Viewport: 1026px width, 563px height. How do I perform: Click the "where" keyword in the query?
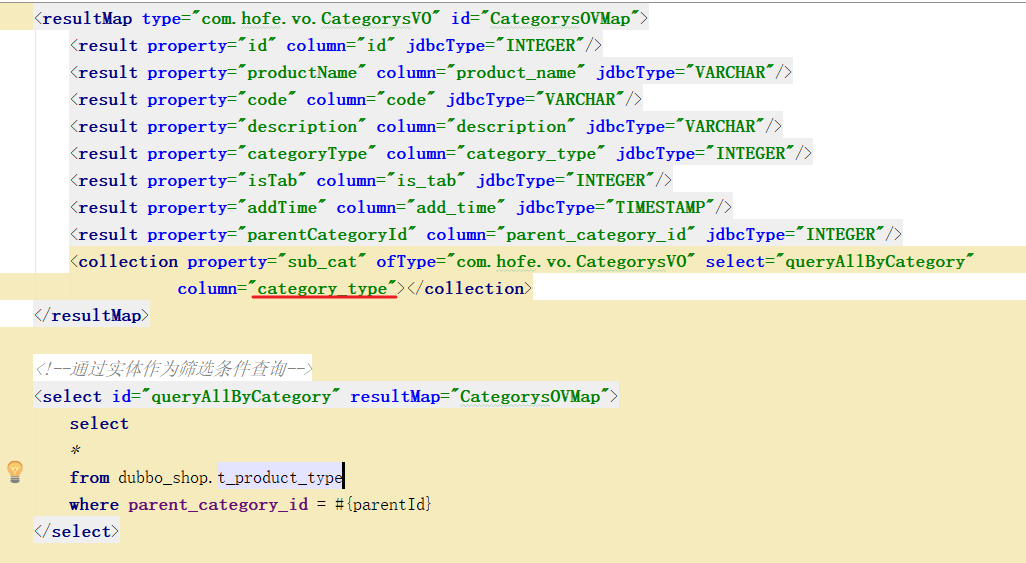point(94,505)
